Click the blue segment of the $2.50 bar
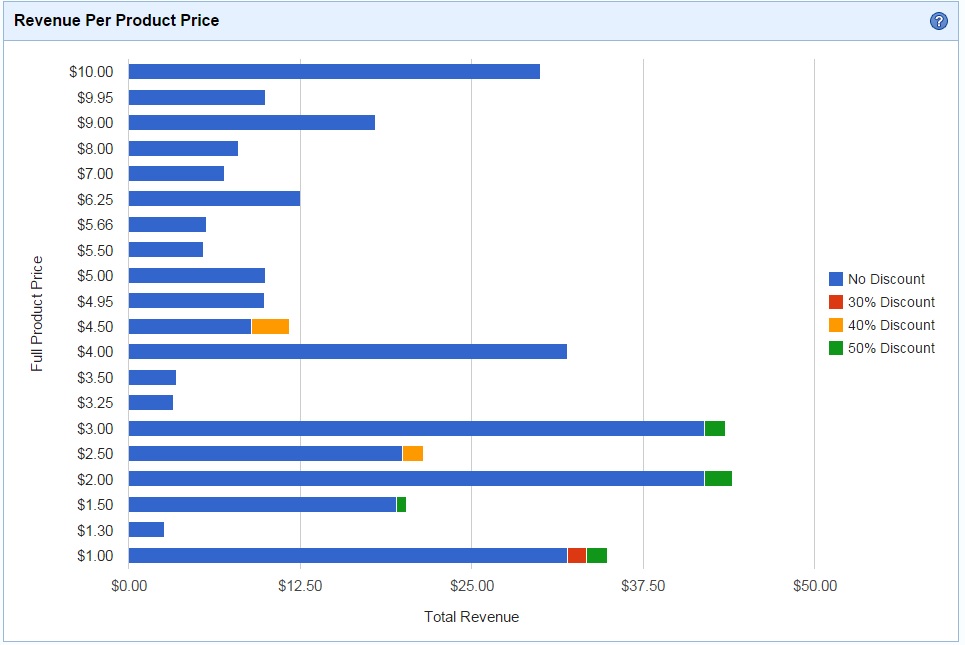The image size is (965, 645). click(265, 454)
